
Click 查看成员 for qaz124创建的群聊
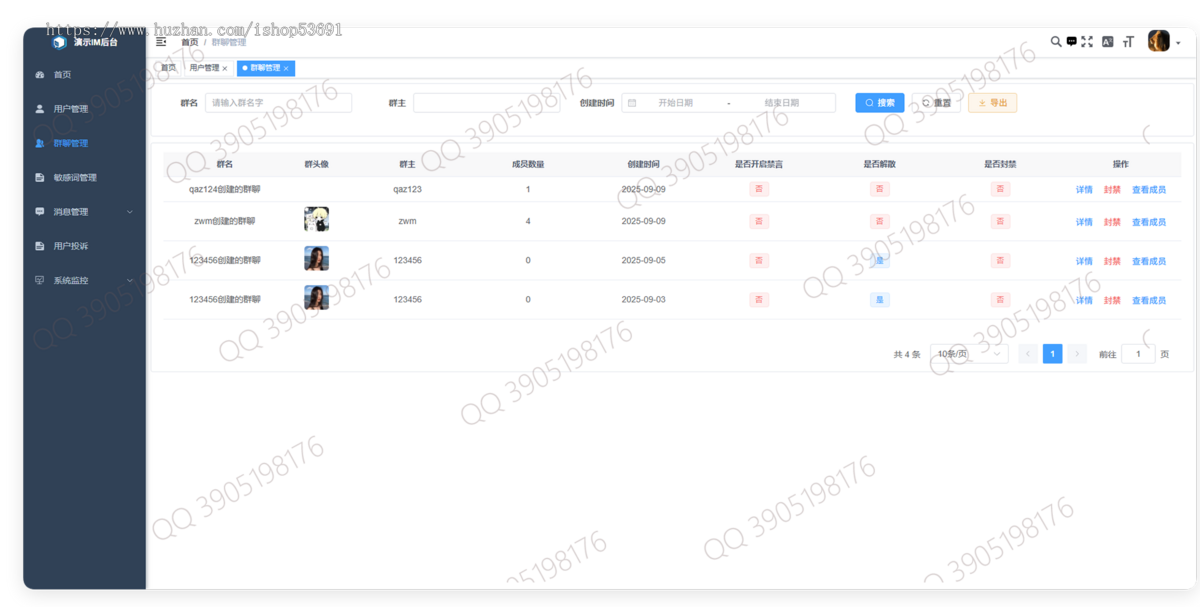[1149, 190]
